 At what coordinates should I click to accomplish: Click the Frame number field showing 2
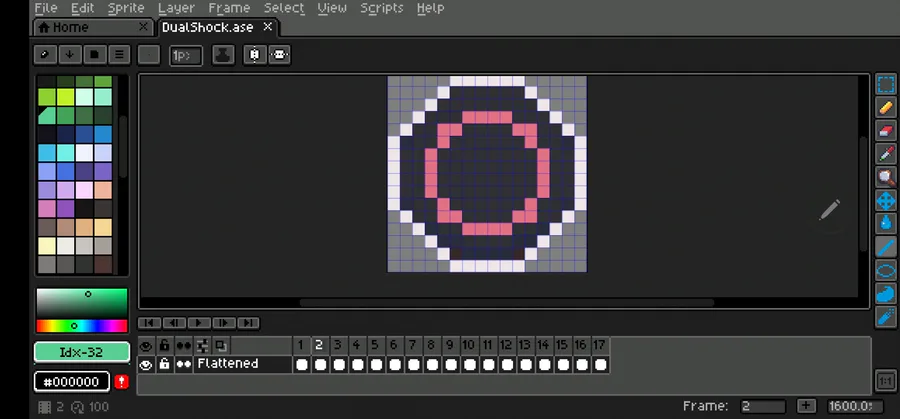coord(762,406)
